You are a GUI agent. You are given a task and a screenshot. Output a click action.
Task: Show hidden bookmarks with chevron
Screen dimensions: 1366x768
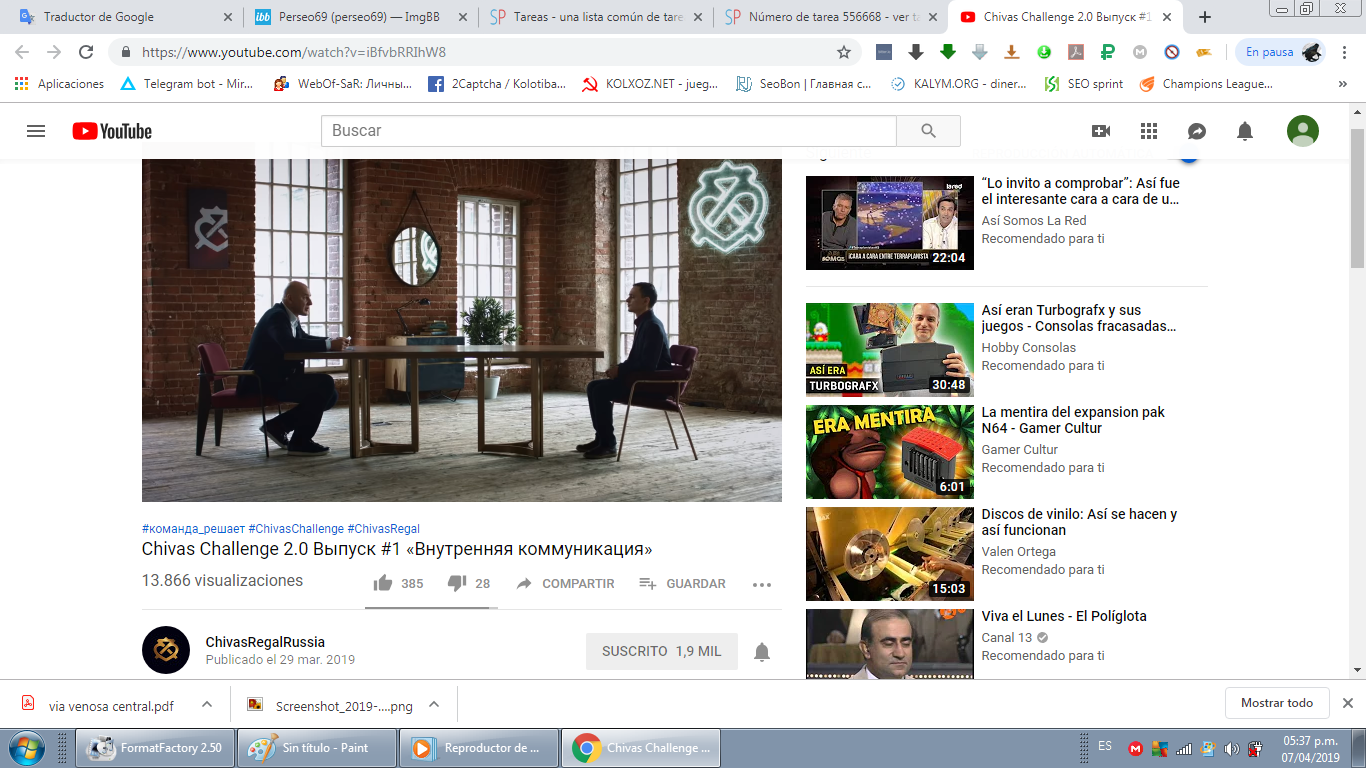pyautogui.click(x=1342, y=84)
